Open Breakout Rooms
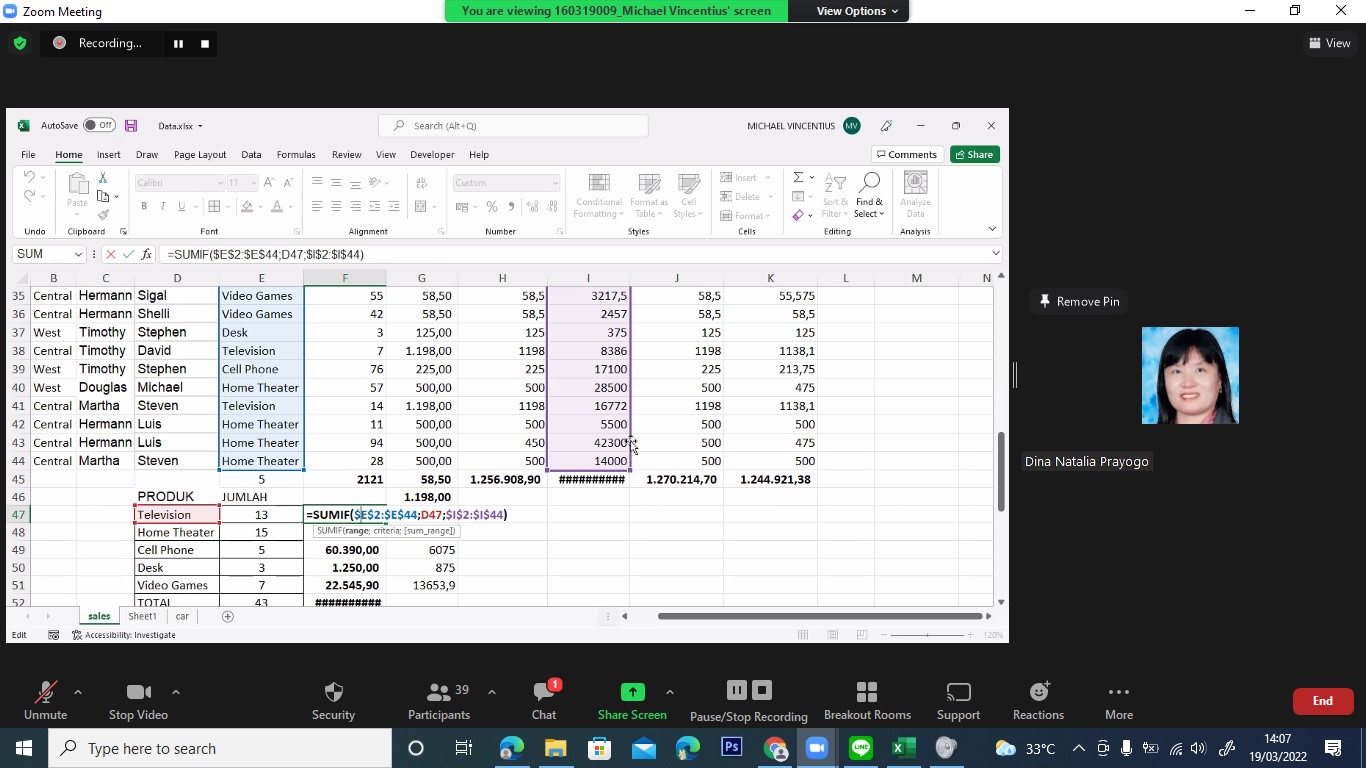Viewport: 1366px width, 768px height. (867, 692)
